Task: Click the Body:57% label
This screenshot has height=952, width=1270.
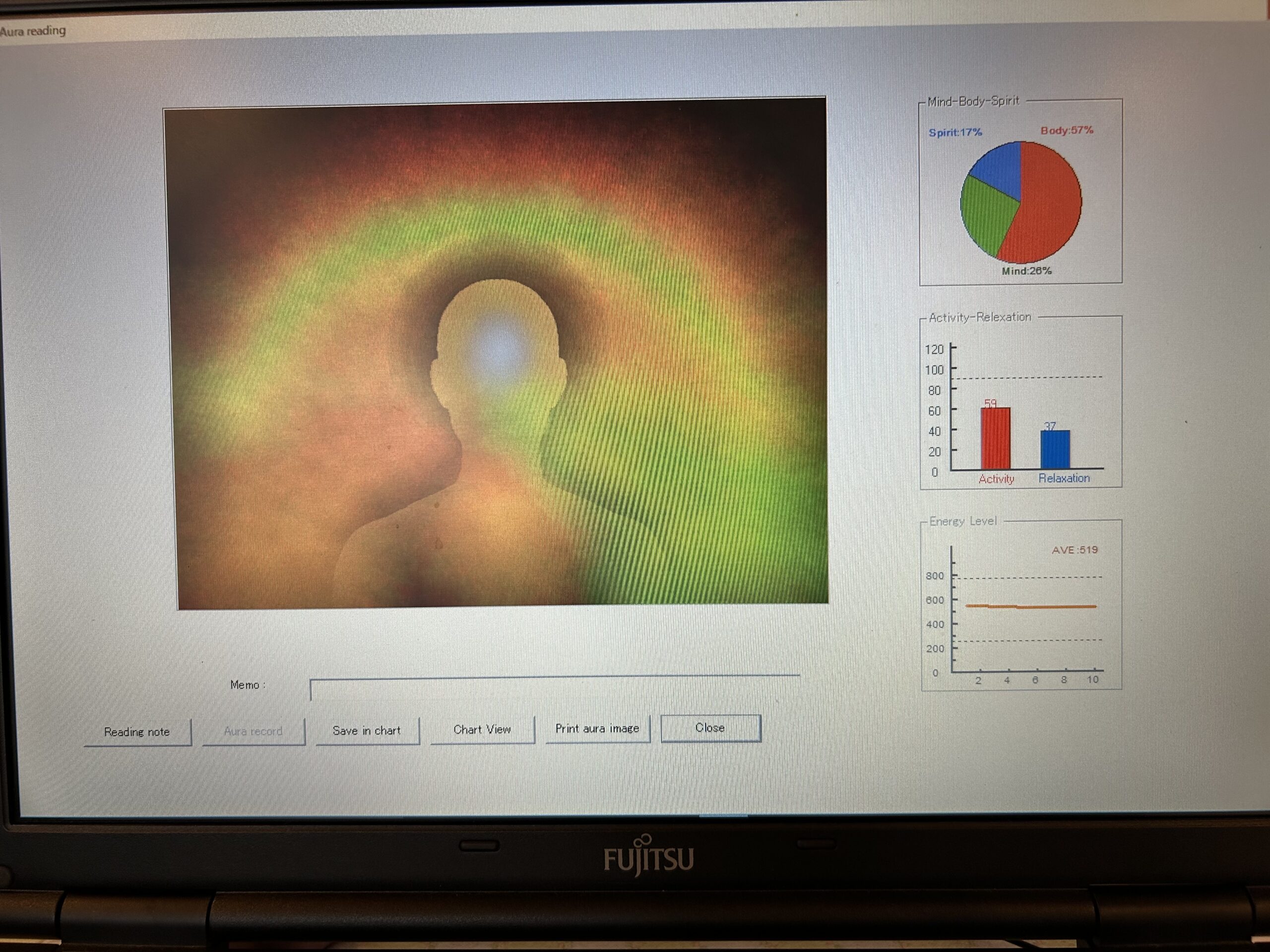Action: pyautogui.click(x=1067, y=130)
